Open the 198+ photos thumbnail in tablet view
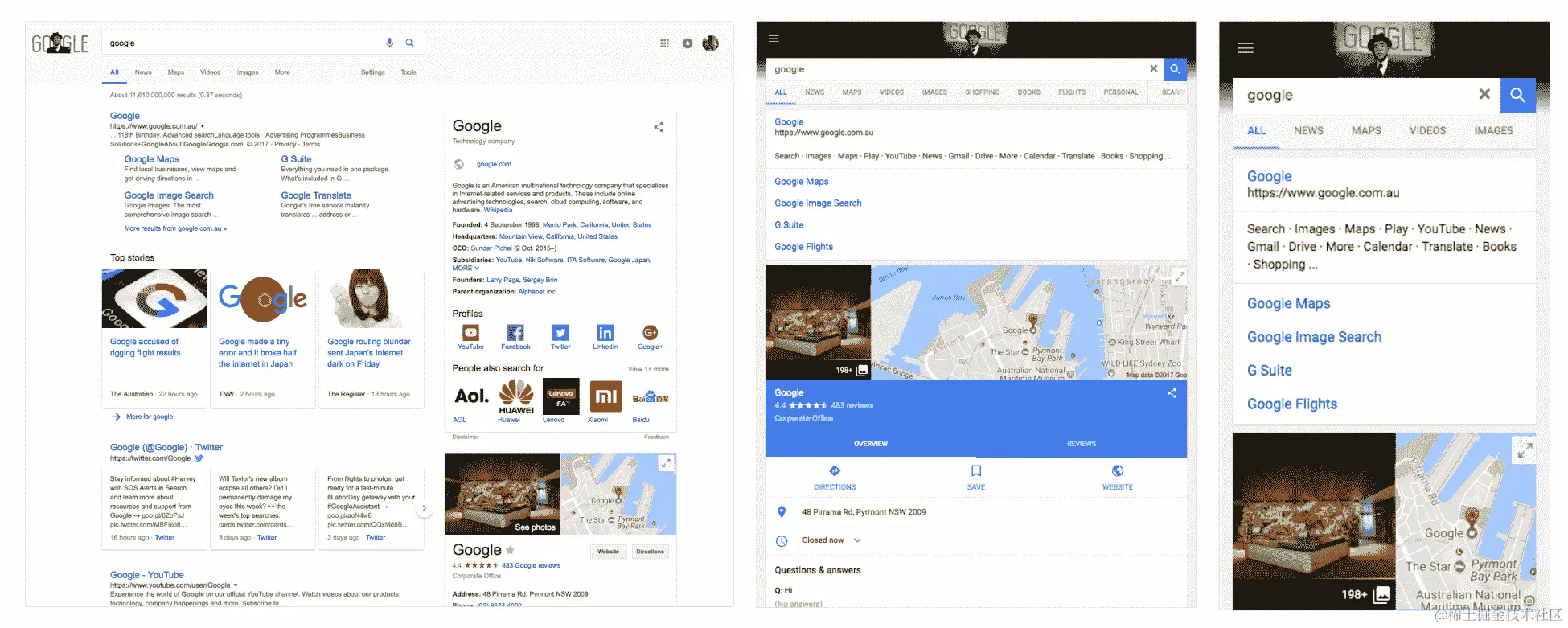 tap(818, 322)
